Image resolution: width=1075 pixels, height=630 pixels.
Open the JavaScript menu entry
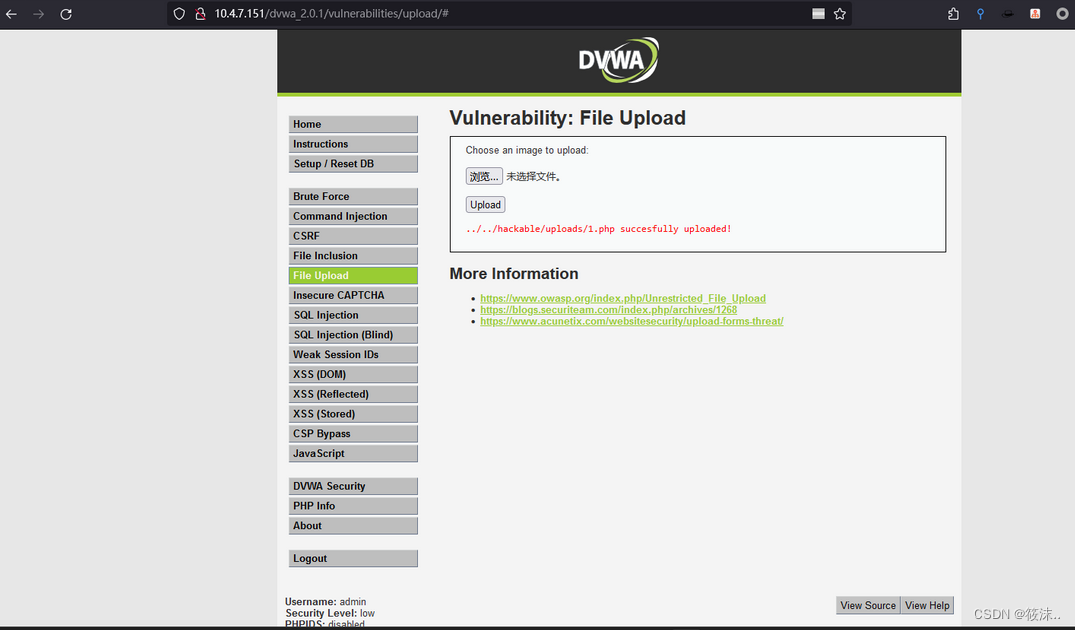pos(353,454)
